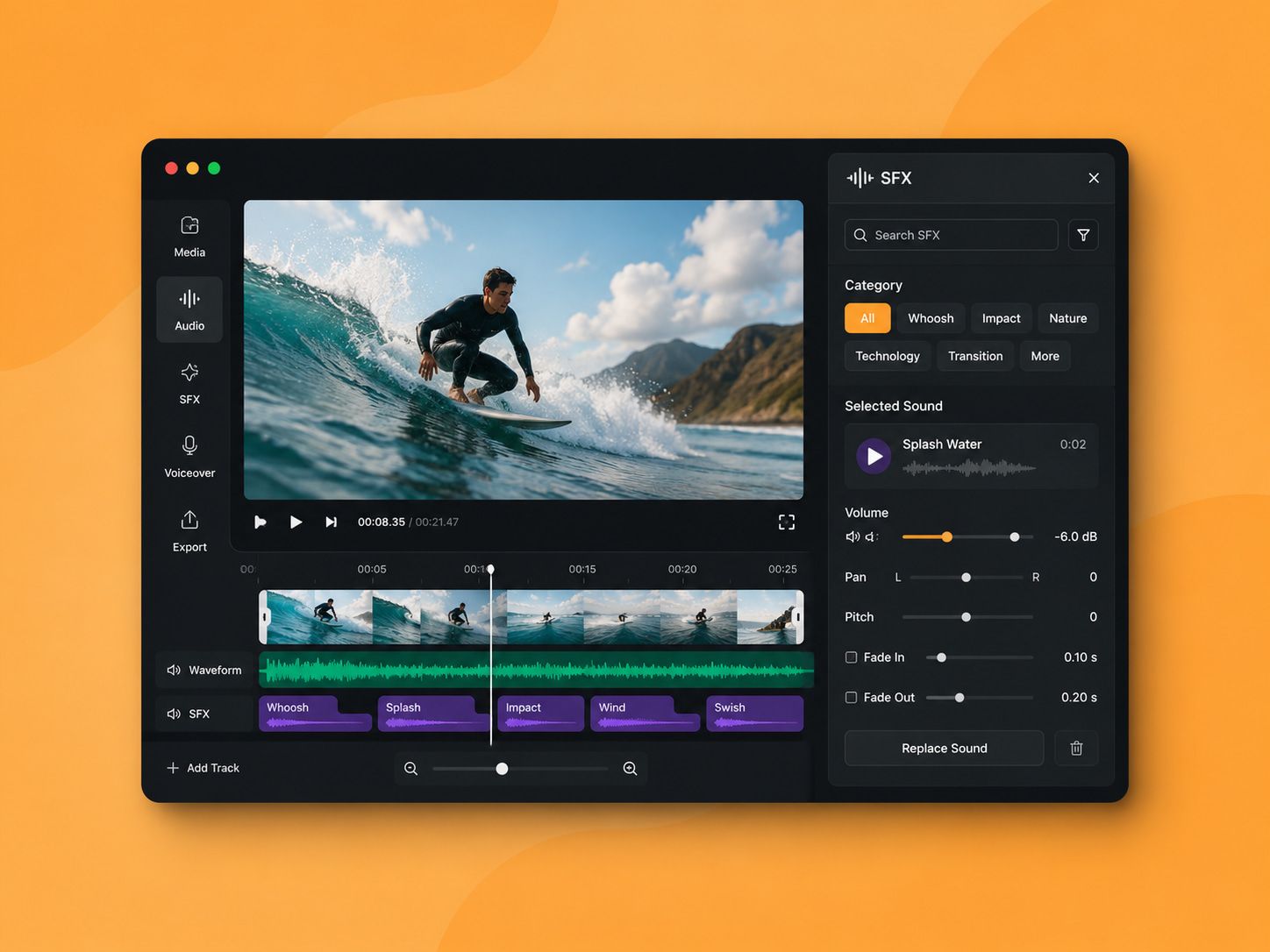Viewport: 1270px width, 952px height.
Task: Adjust the Volume slider handle
Action: coord(946,536)
